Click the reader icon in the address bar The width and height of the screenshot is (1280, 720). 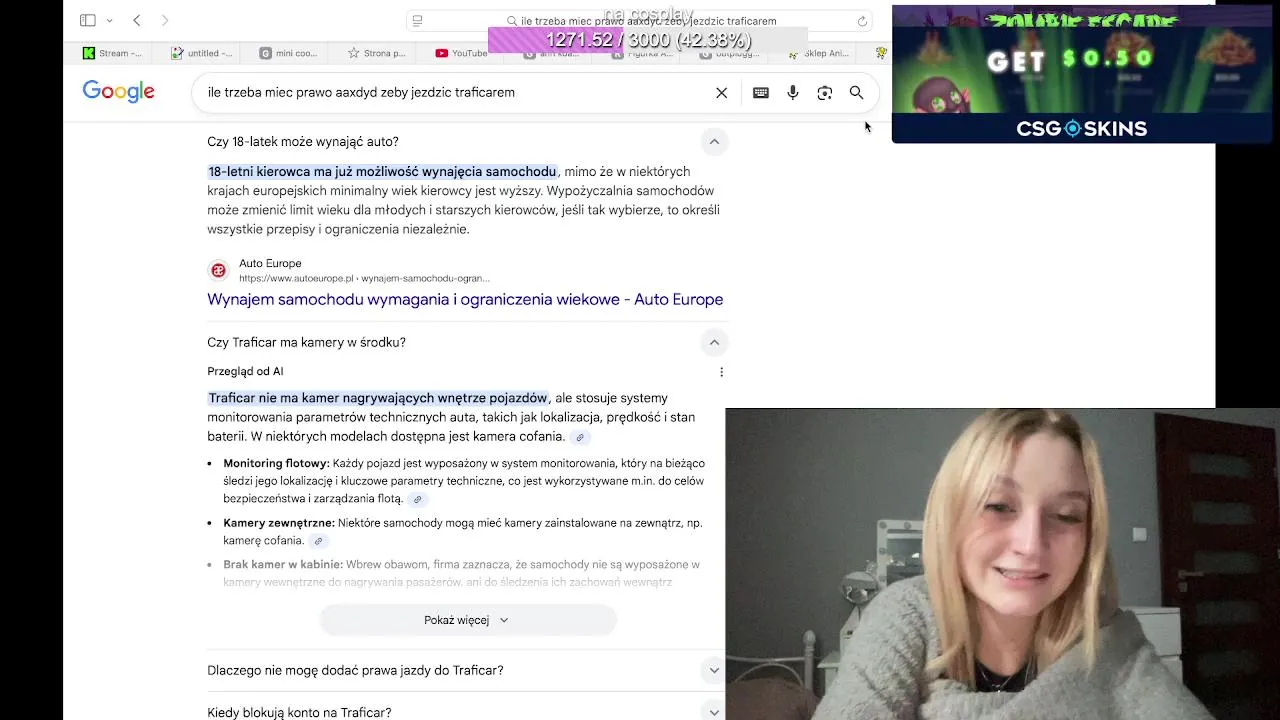click(418, 21)
